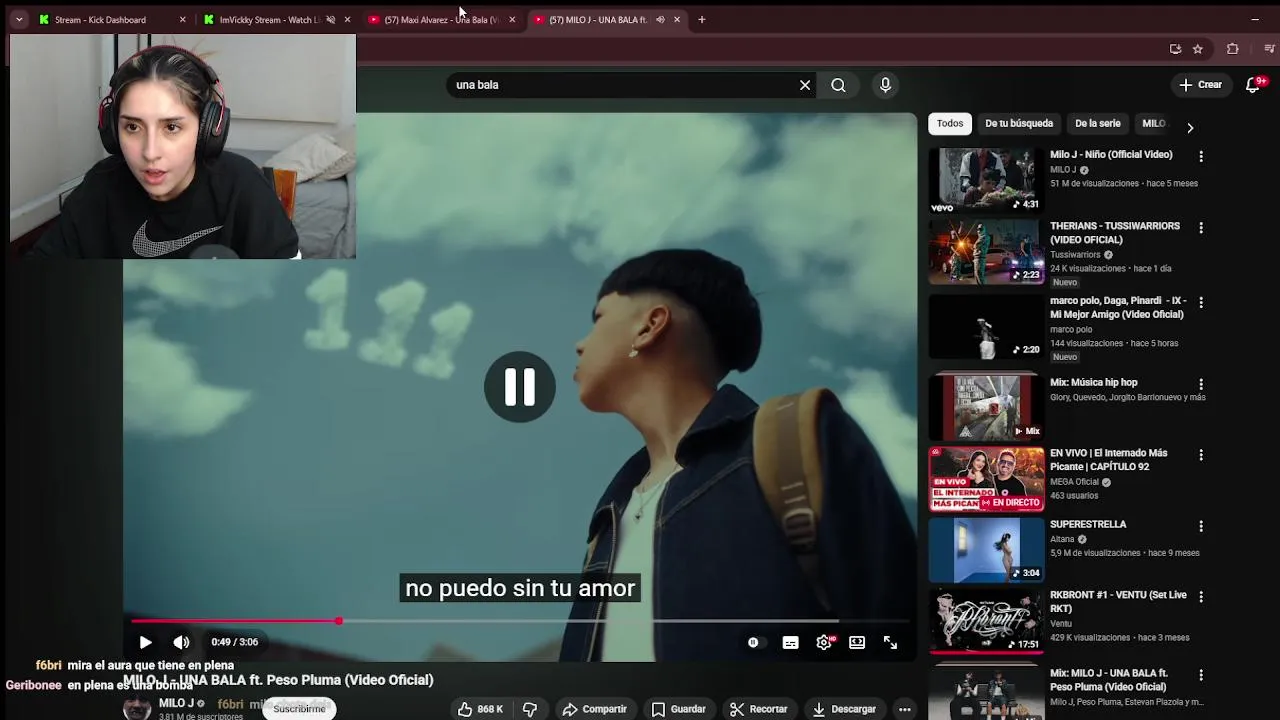Click the magnifier search button
The height and width of the screenshot is (720, 1280).
coord(838,85)
